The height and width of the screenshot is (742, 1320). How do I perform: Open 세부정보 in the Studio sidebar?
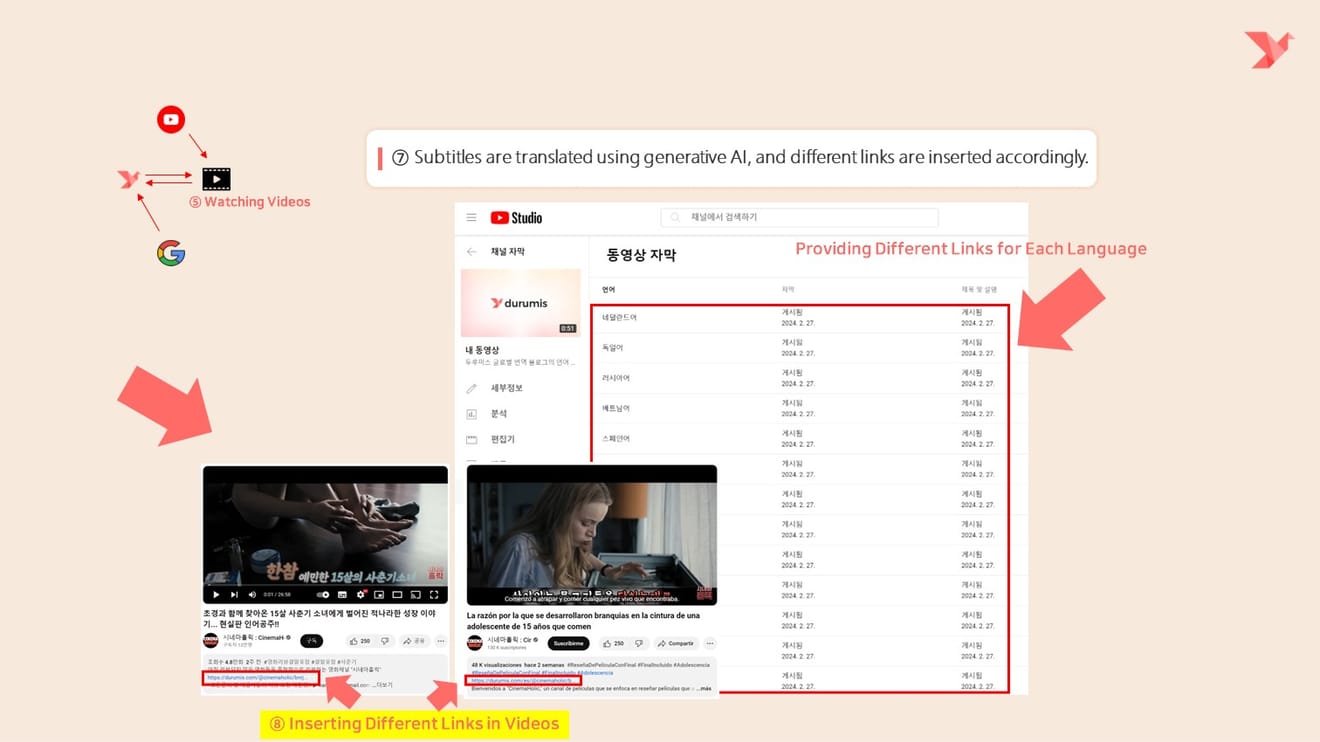pyautogui.click(x=507, y=388)
